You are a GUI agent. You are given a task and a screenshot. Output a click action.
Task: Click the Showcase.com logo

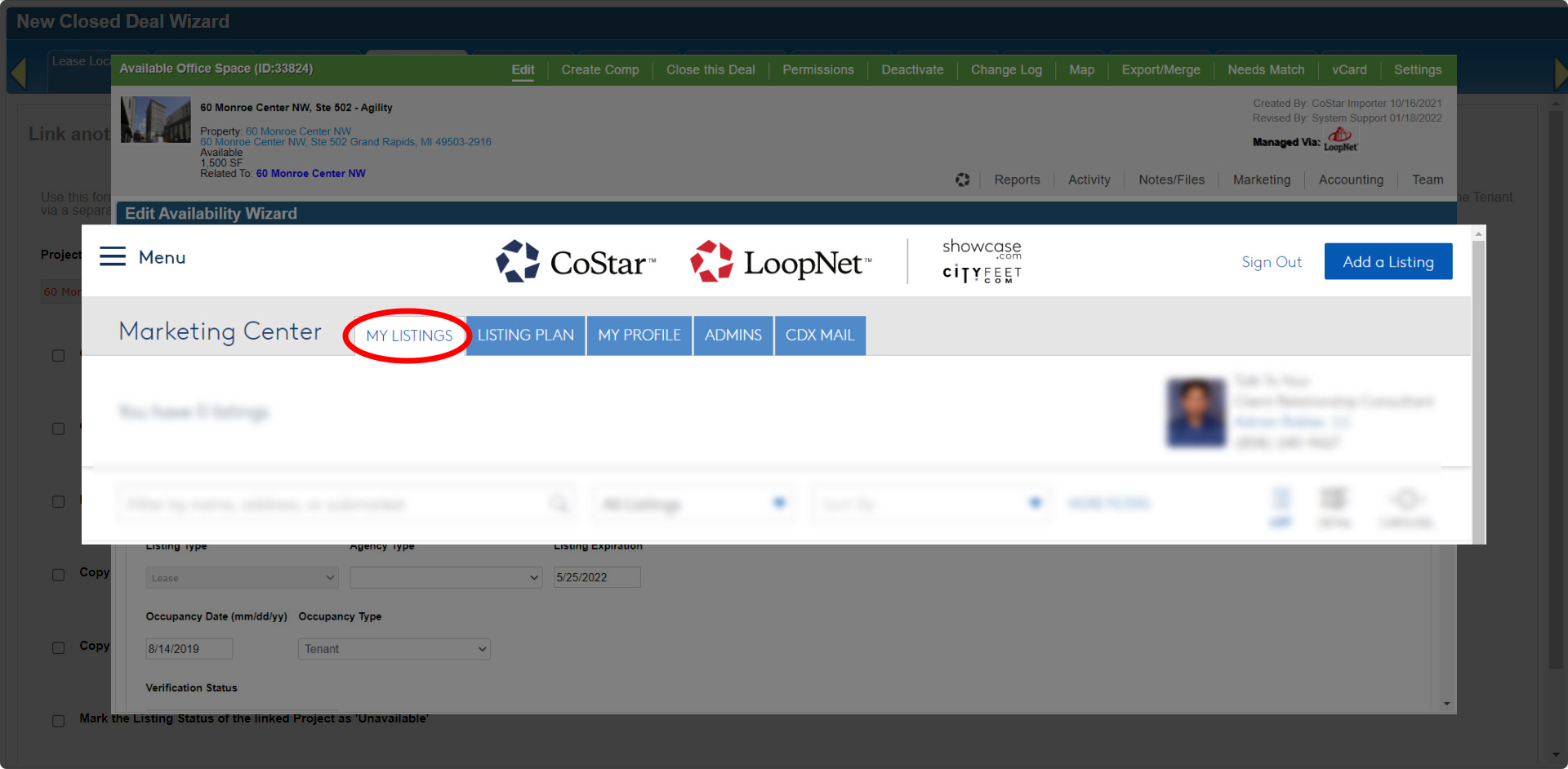(x=982, y=248)
